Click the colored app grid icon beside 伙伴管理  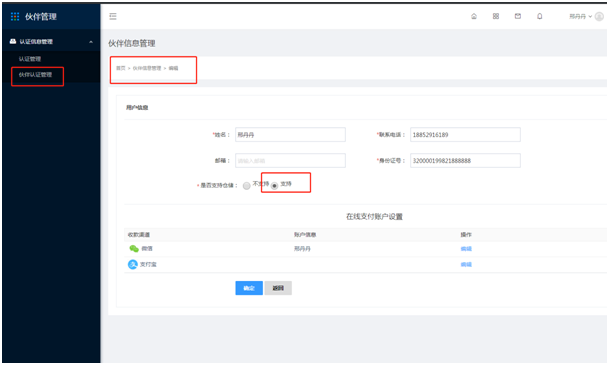tap(15, 16)
